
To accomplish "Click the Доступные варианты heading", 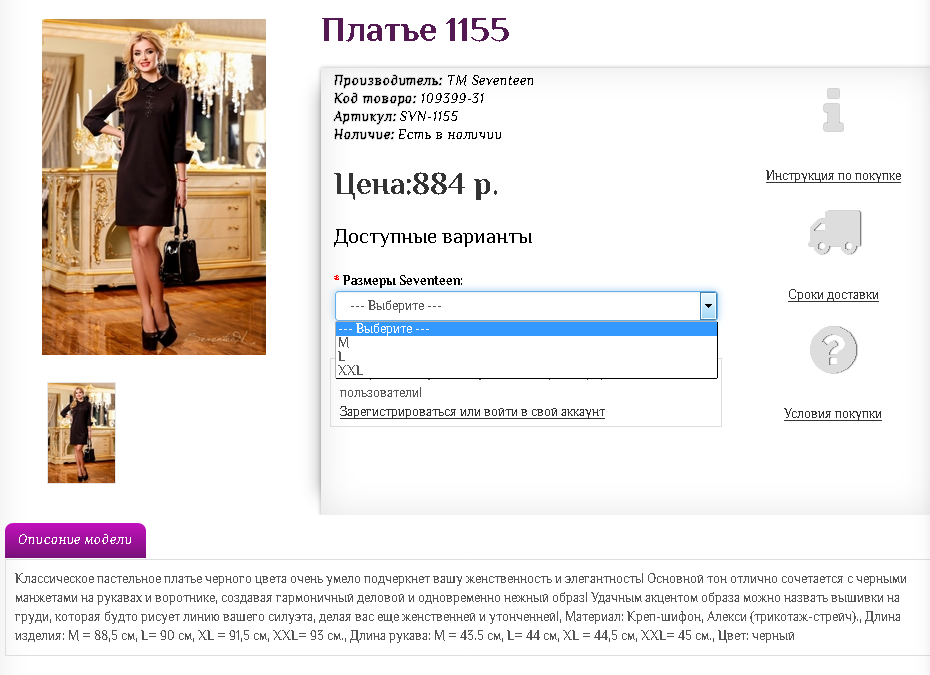I will [x=432, y=237].
